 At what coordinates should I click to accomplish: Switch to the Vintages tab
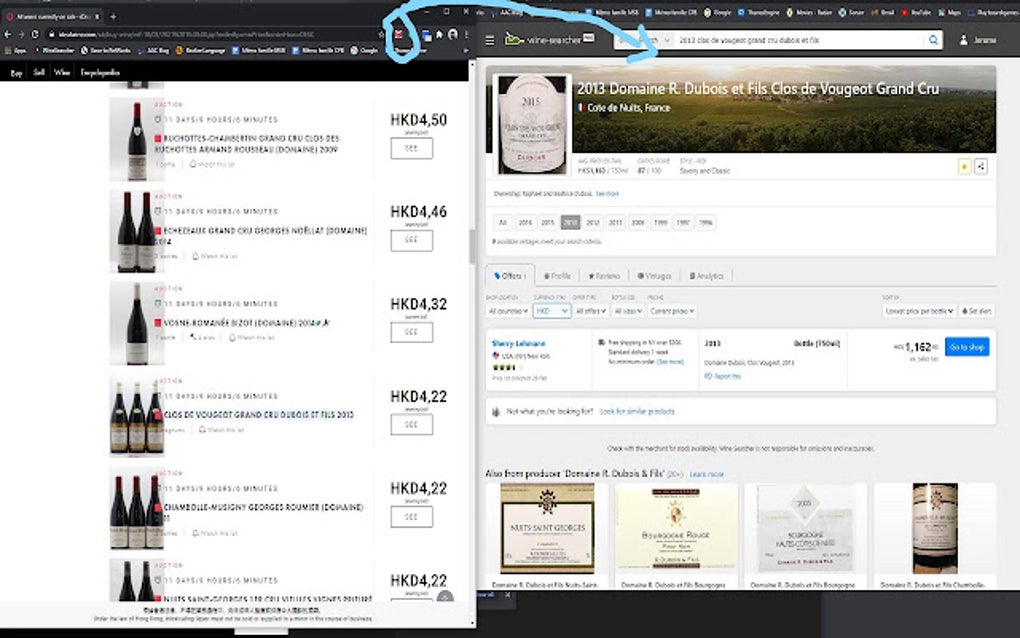[656, 276]
